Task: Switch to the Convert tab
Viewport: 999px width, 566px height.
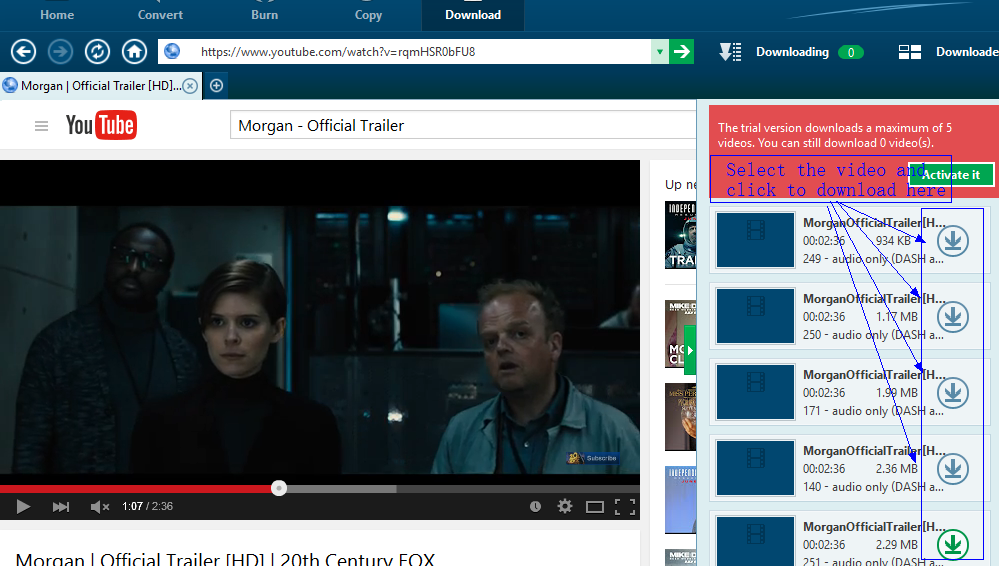Action: pyautogui.click(x=160, y=15)
